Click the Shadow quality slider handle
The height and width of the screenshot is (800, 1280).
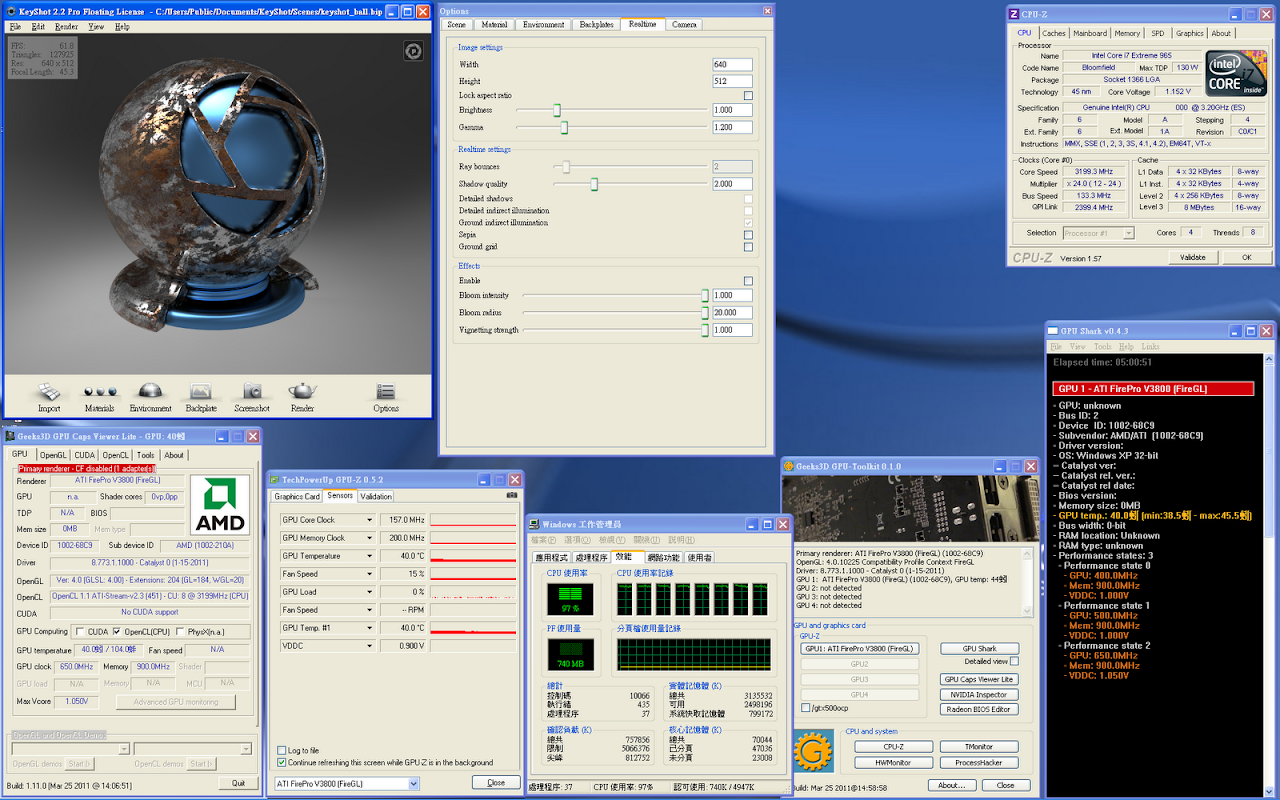pos(594,184)
